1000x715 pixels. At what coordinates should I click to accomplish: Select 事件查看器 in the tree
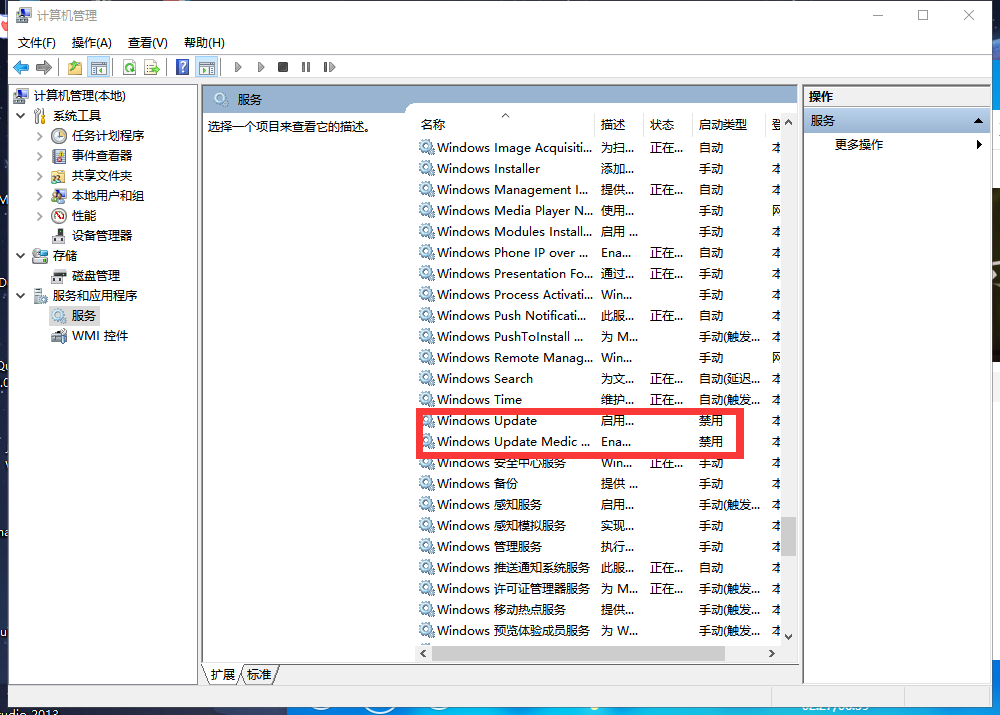pyautogui.click(x=102, y=156)
